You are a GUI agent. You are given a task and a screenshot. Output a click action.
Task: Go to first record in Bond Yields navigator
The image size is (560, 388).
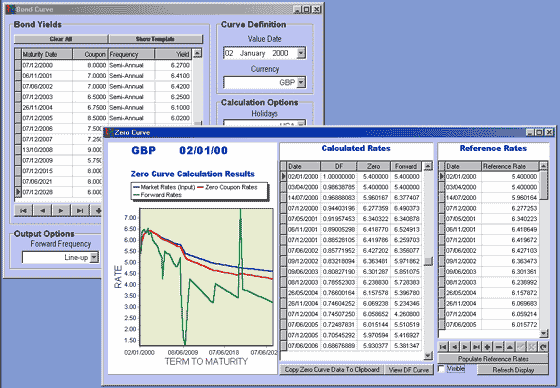[24, 210]
